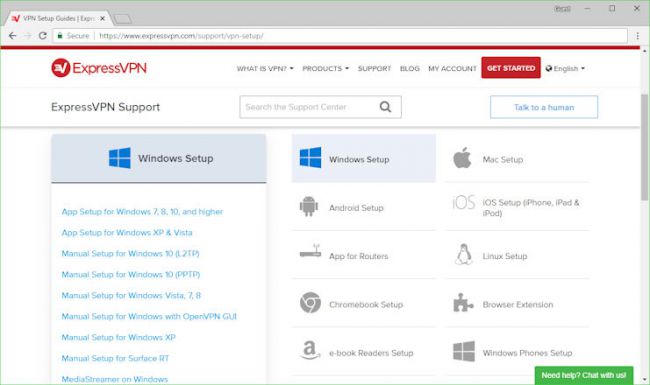Click the Chrome logo for Chromebook Setup
The width and height of the screenshot is (650, 385).
pos(310,302)
